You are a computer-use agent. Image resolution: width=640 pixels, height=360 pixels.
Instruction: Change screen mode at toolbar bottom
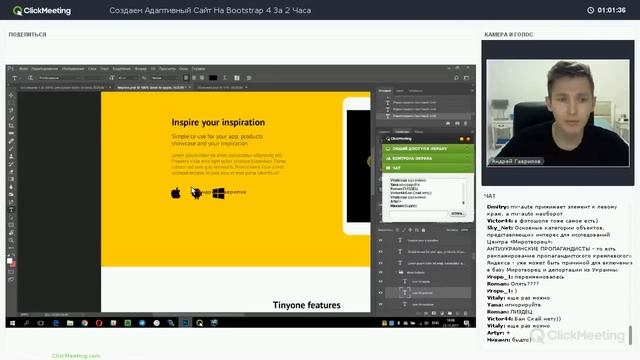coord(11,280)
